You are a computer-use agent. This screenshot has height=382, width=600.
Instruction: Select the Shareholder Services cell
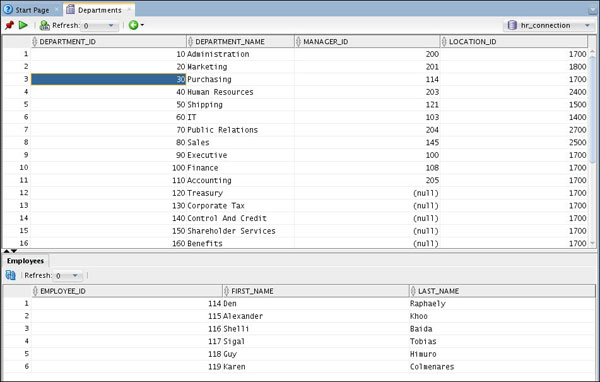(240, 231)
